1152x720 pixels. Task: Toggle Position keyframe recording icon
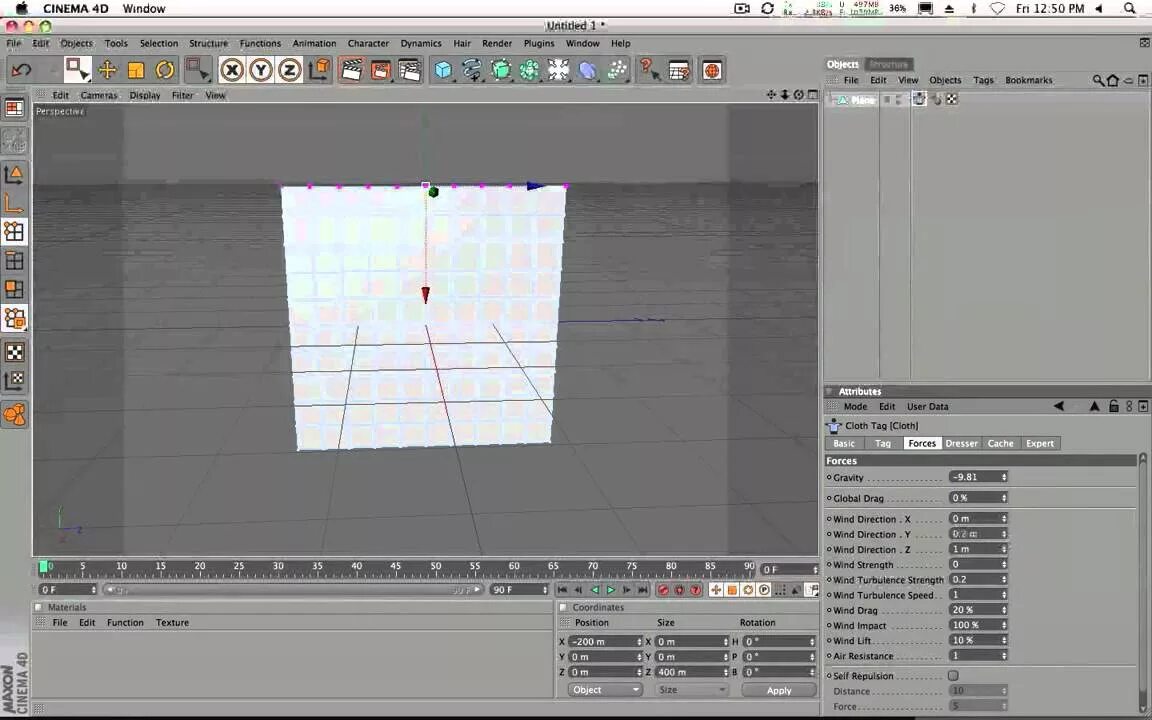pos(716,589)
